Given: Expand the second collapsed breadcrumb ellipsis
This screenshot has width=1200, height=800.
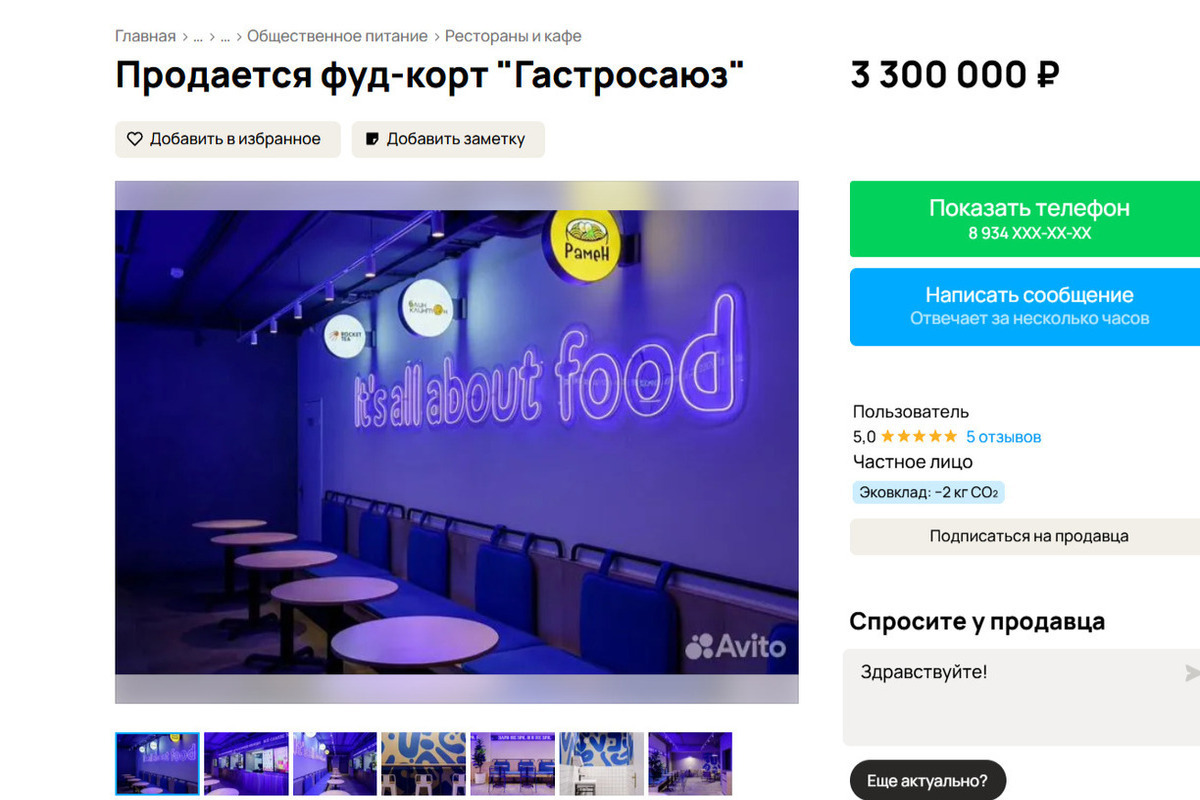Looking at the screenshot, I should [225, 36].
